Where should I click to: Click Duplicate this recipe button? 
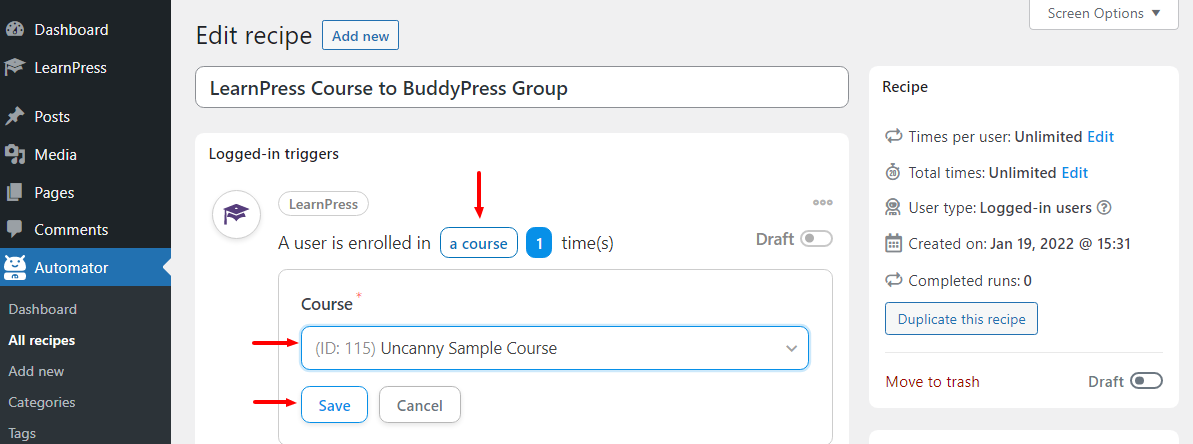pyautogui.click(x=961, y=319)
